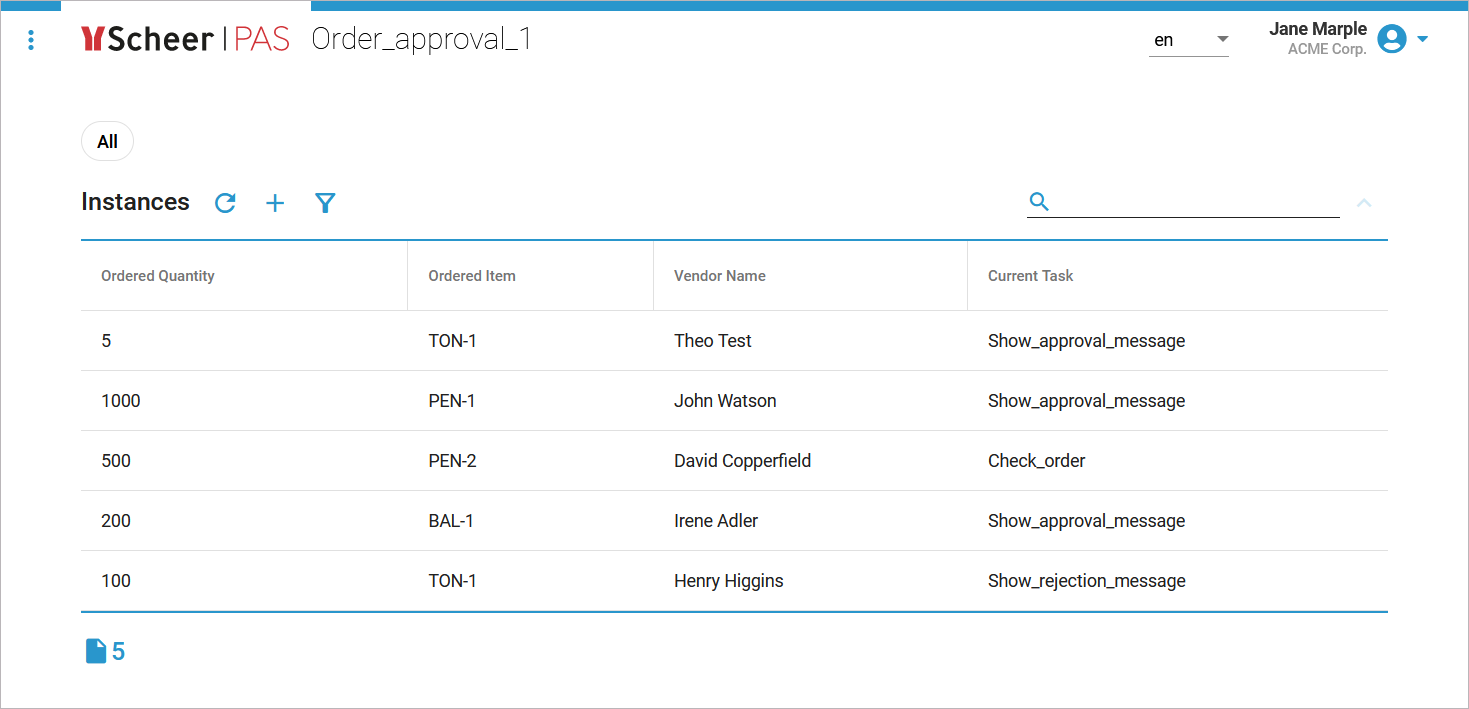This screenshot has height=709, width=1469.
Task: Click the search magnifier icon
Action: pos(1039,202)
